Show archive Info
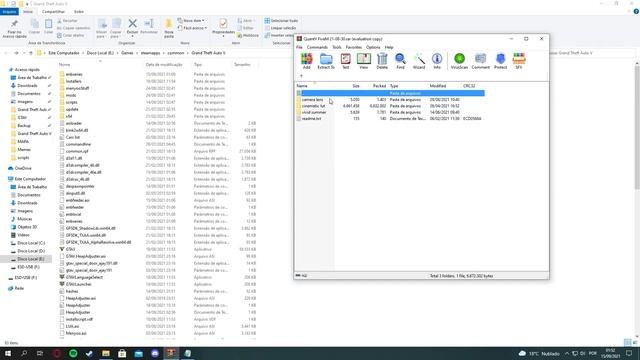The image size is (640, 360). pos(437,61)
